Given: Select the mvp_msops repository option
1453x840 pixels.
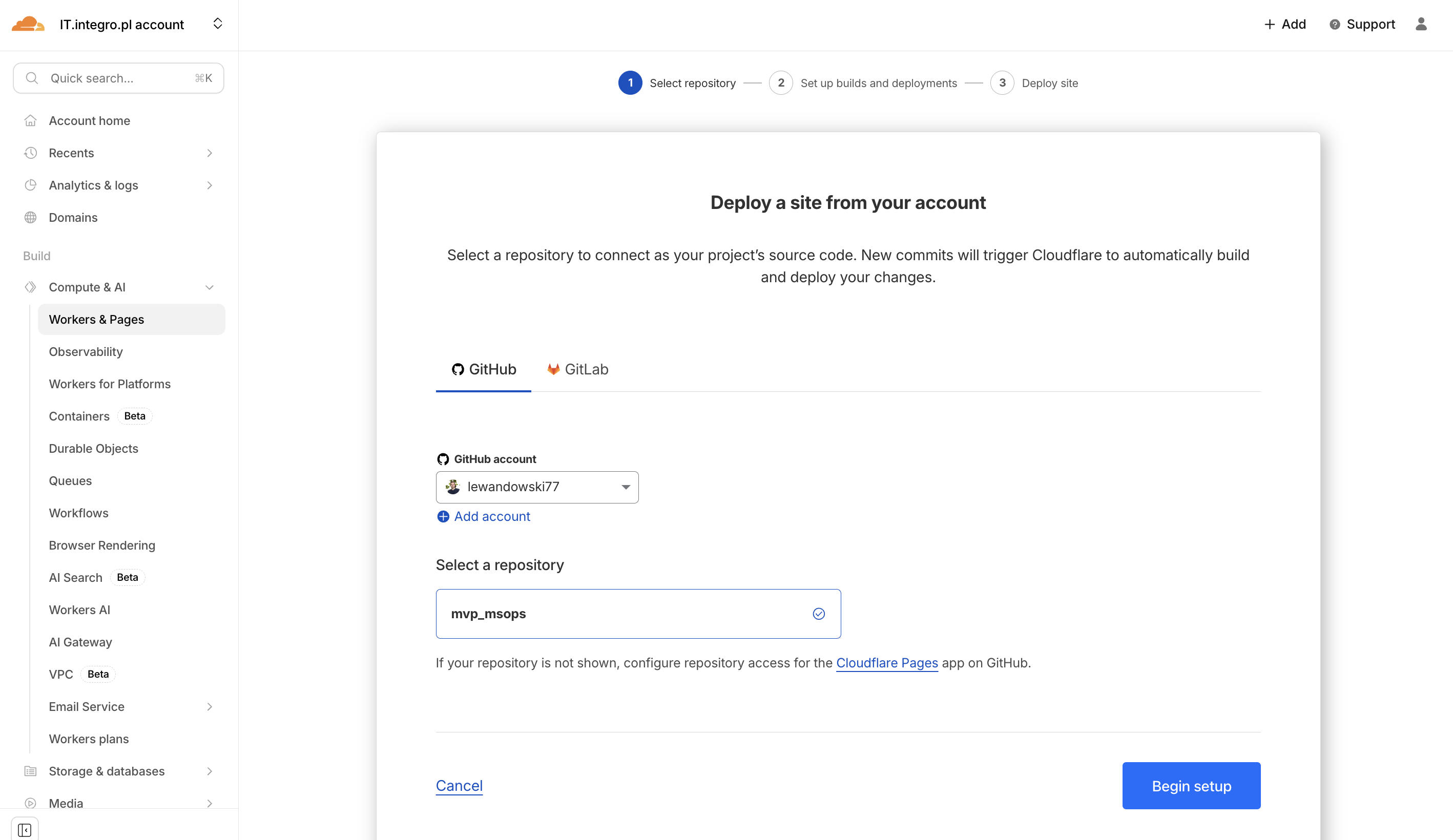Looking at the screenshot, I should point(638,614).
